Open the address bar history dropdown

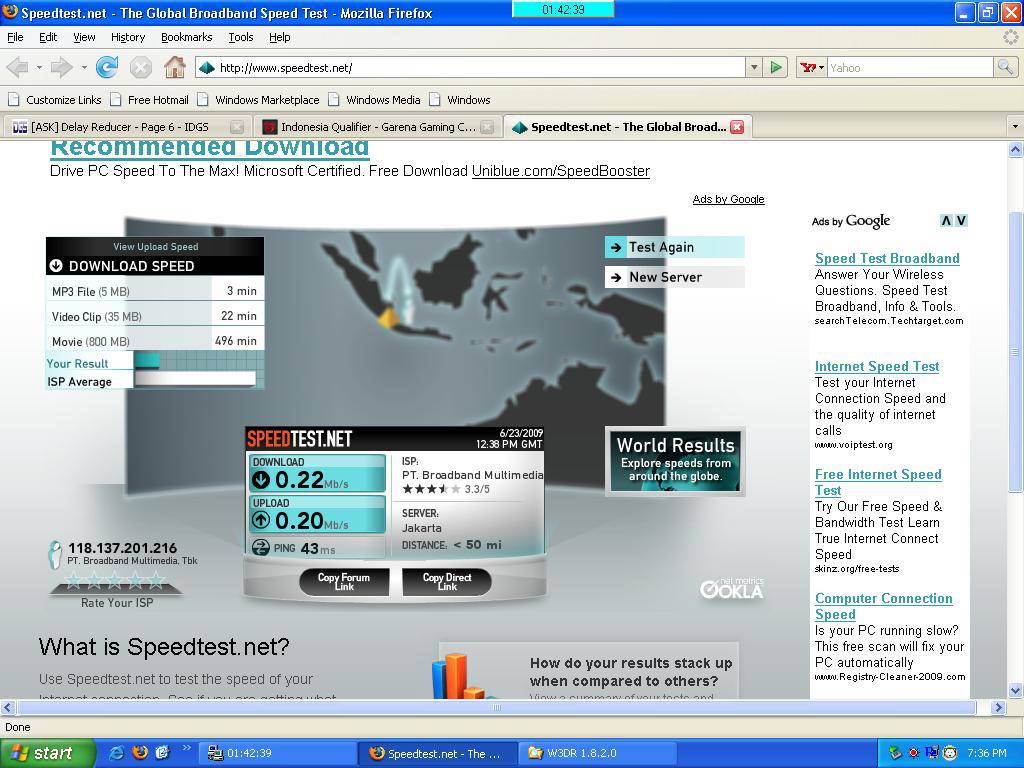(x=754, y=67)
